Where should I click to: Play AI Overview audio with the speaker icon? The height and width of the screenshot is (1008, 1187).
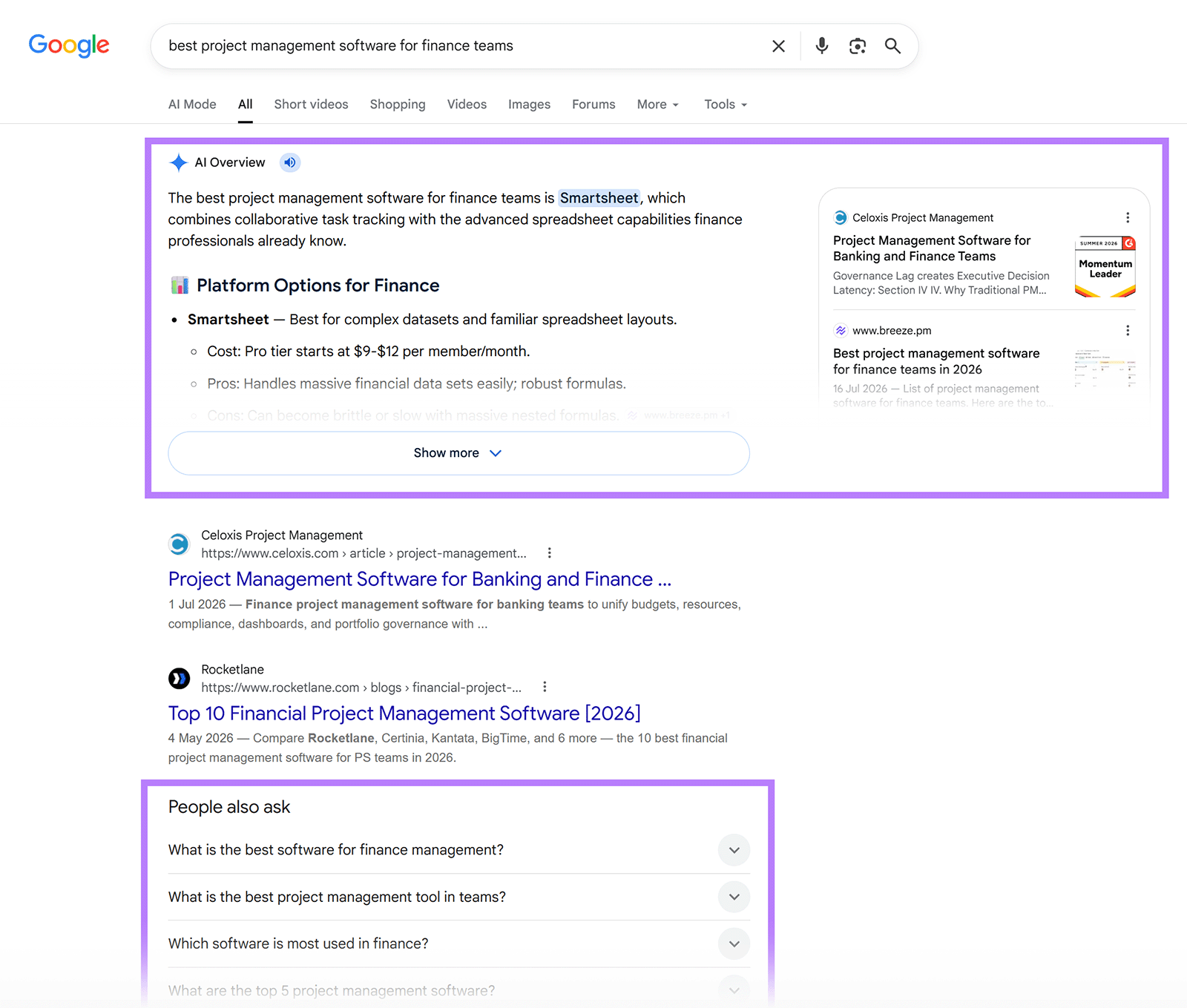click(x=290, y=162)
